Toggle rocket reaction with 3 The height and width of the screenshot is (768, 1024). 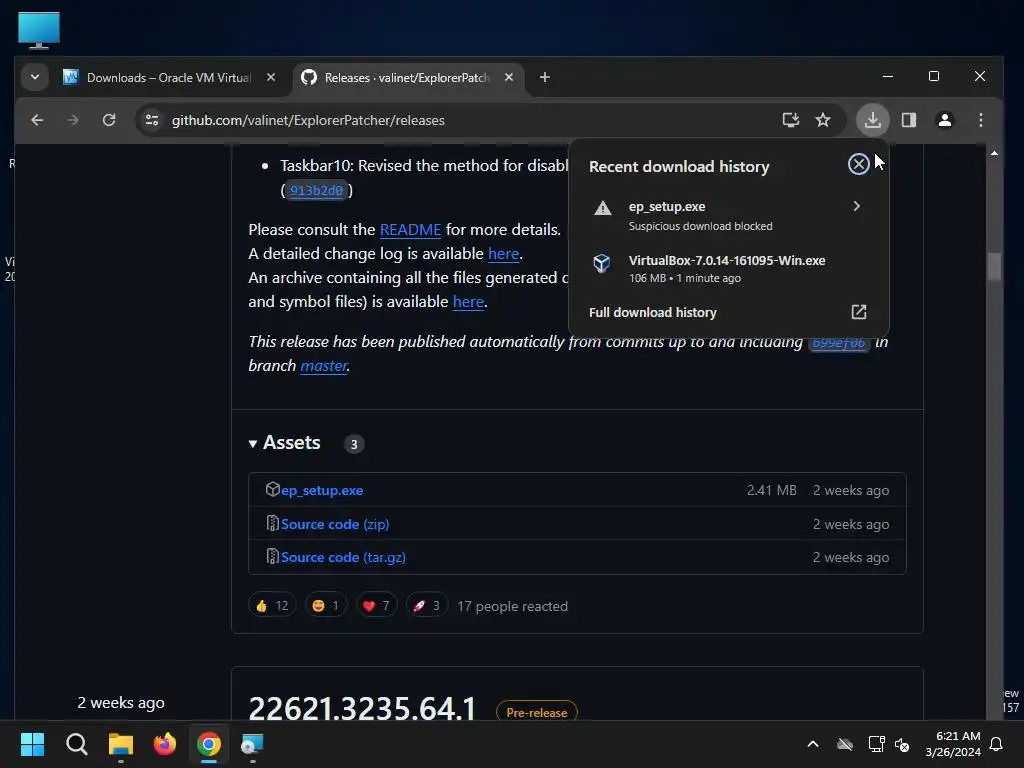click(426, 606)
